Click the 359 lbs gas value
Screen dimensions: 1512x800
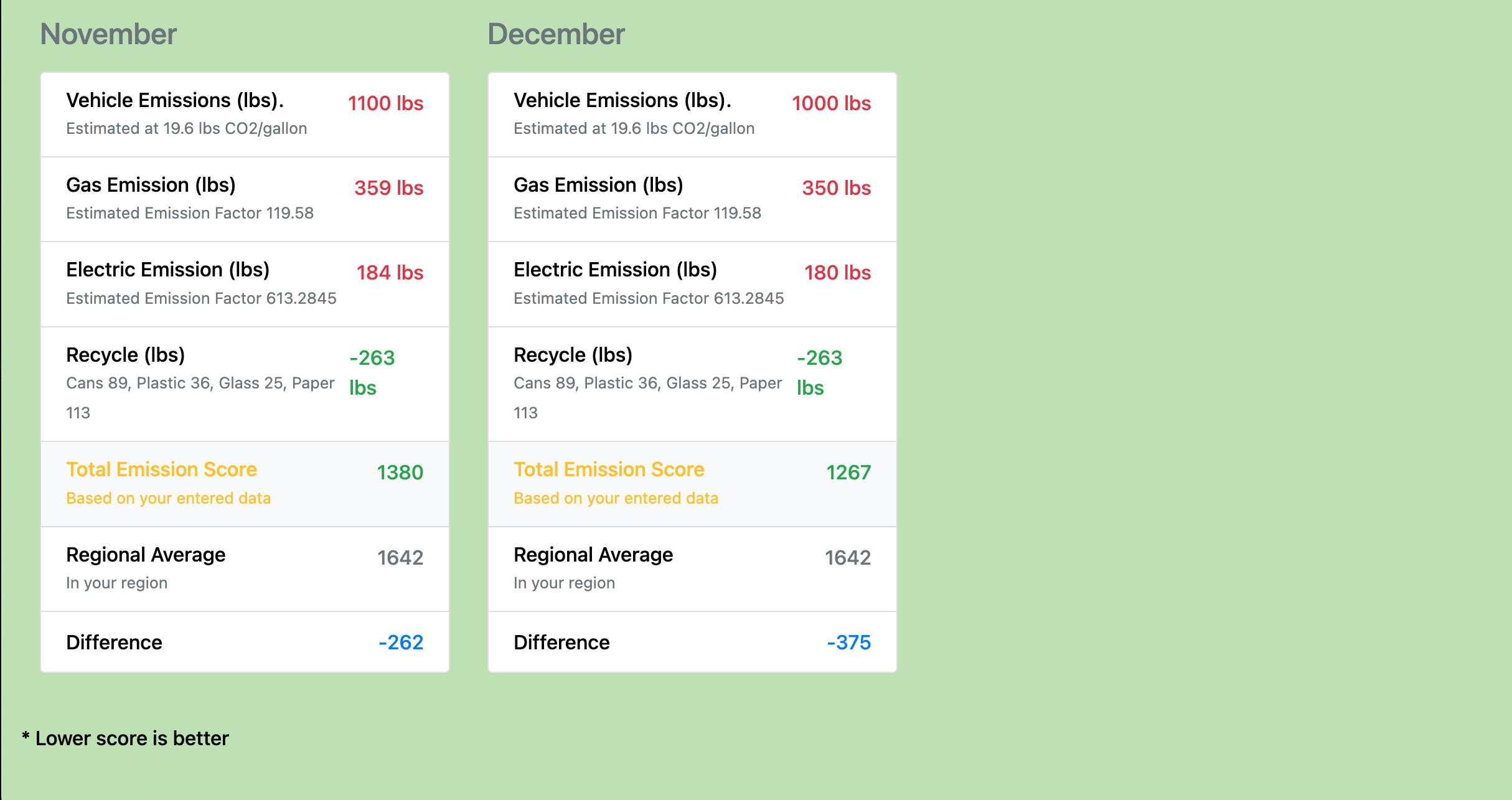(388, 188)
